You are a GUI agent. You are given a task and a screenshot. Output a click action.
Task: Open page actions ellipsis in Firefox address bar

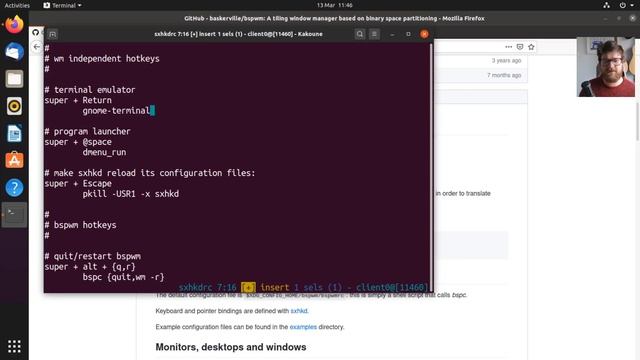tap(509, 47)
